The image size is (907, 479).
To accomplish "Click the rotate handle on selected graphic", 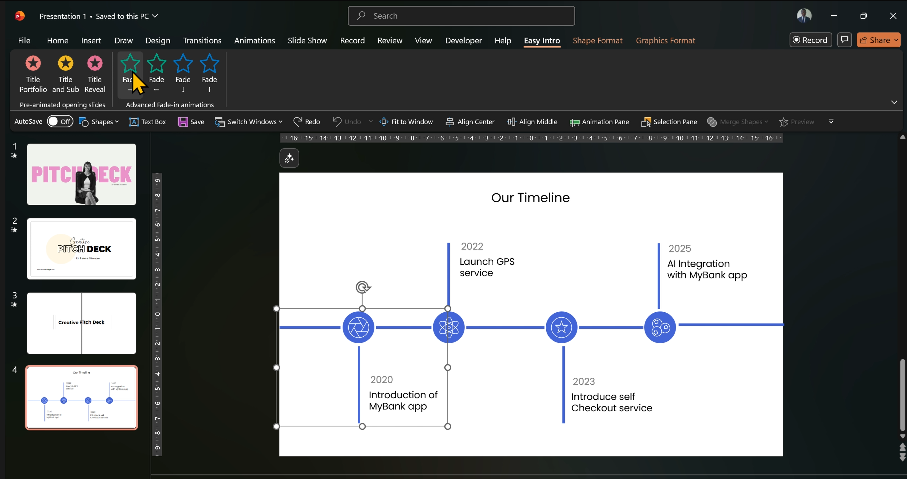I will pos(363,288).
